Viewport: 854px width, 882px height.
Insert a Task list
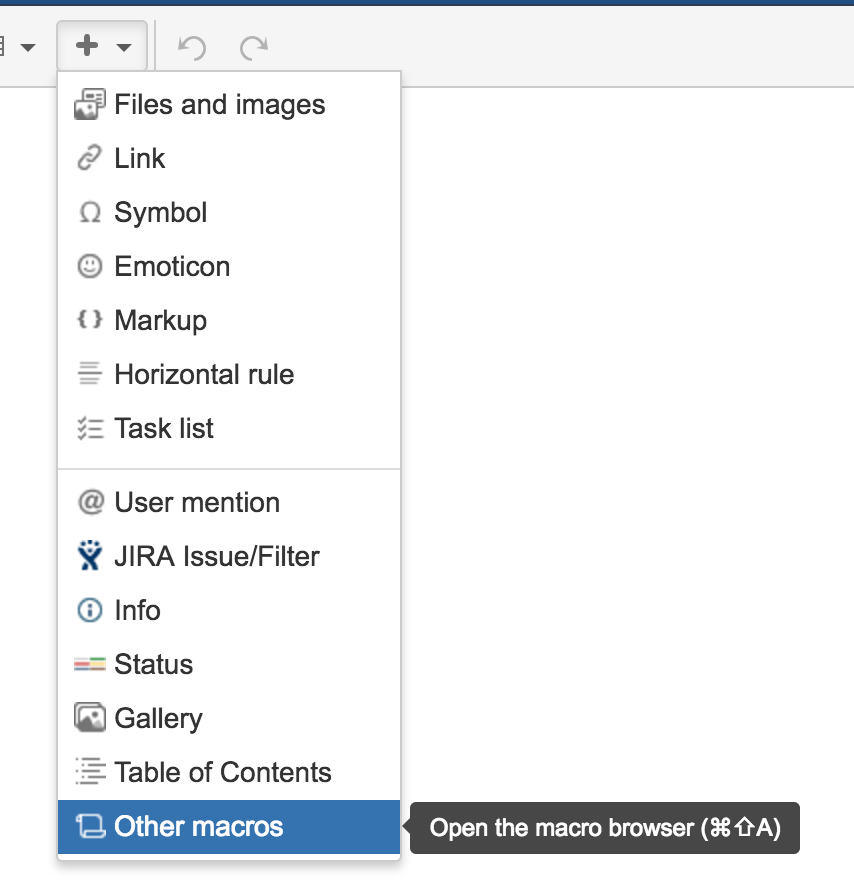[229, 428]
